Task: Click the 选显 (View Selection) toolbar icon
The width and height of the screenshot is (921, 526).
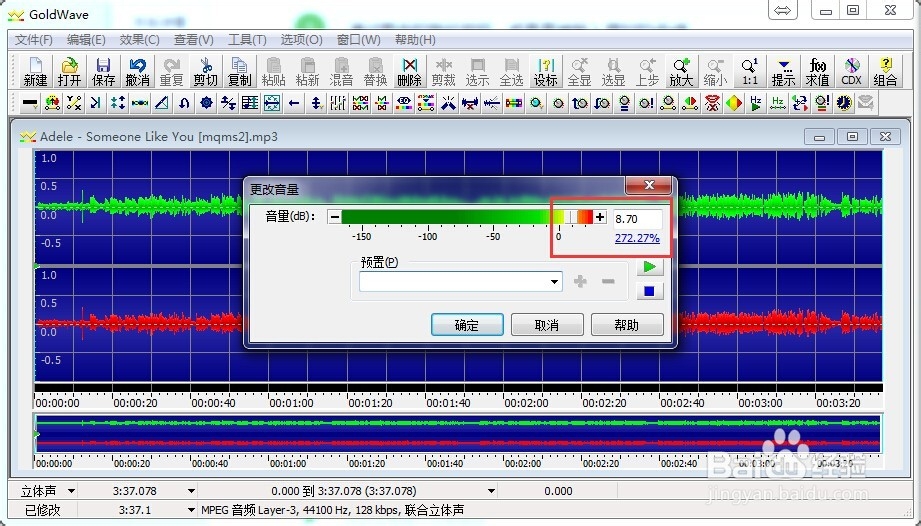Action: tap(614, 72)
